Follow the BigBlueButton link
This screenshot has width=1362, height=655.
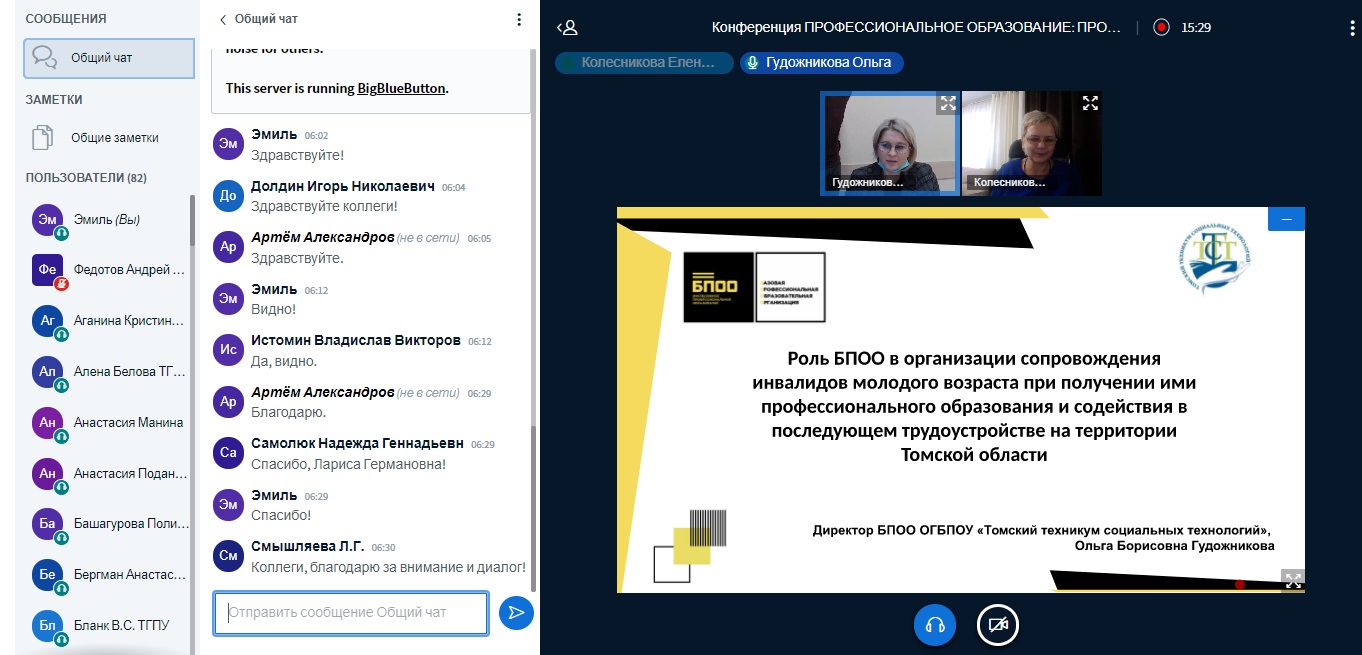tap(401, 88)
